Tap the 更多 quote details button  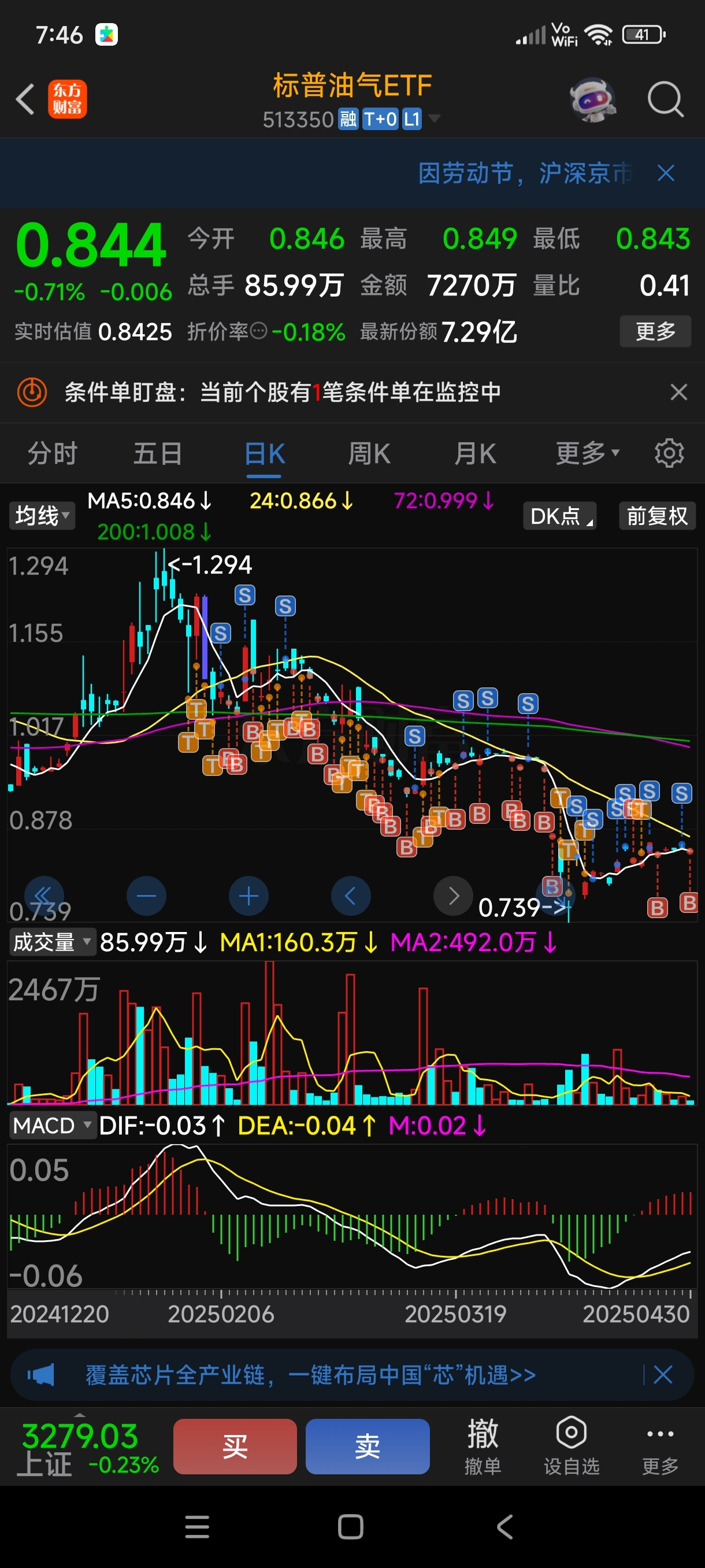click(655, 331)
